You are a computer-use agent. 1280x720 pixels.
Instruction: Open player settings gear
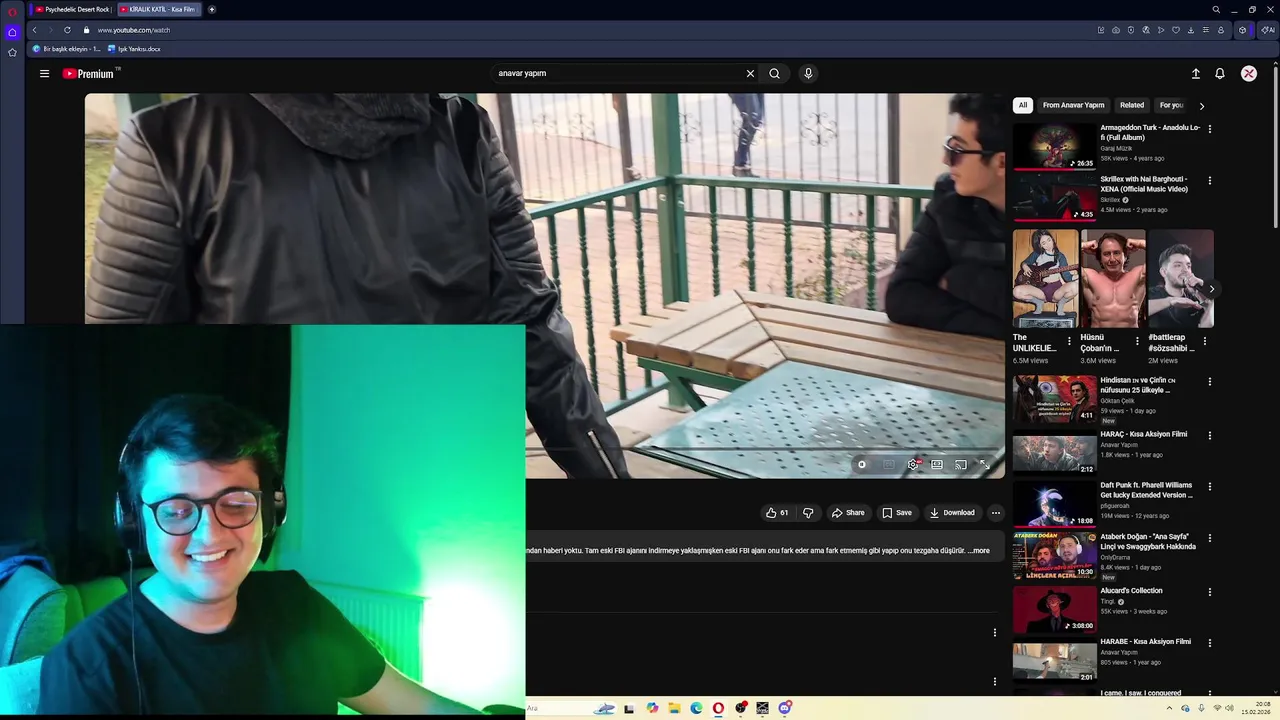913,464
